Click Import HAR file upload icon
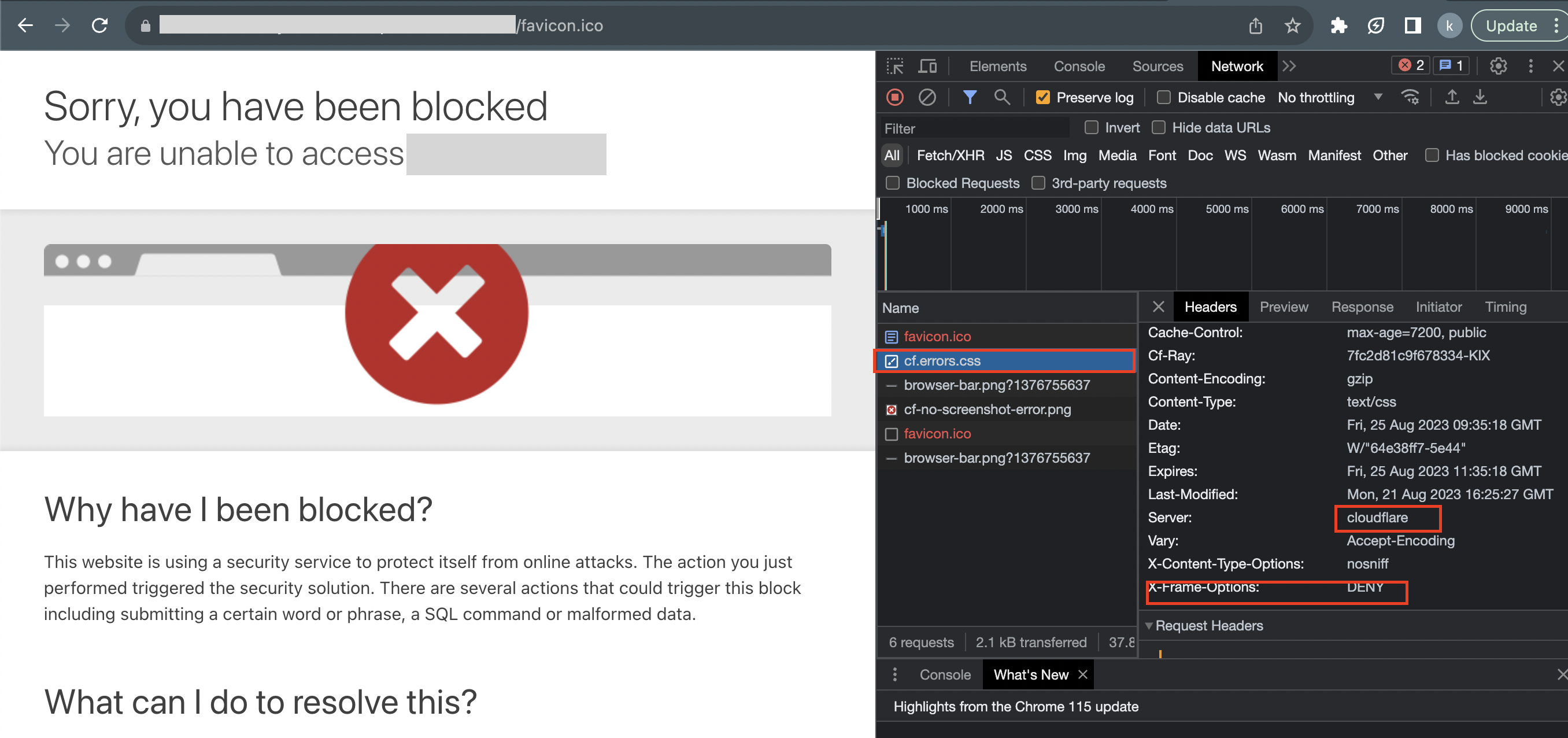The height and width of the screenshot is (738, 1568). coord(1452,97)
